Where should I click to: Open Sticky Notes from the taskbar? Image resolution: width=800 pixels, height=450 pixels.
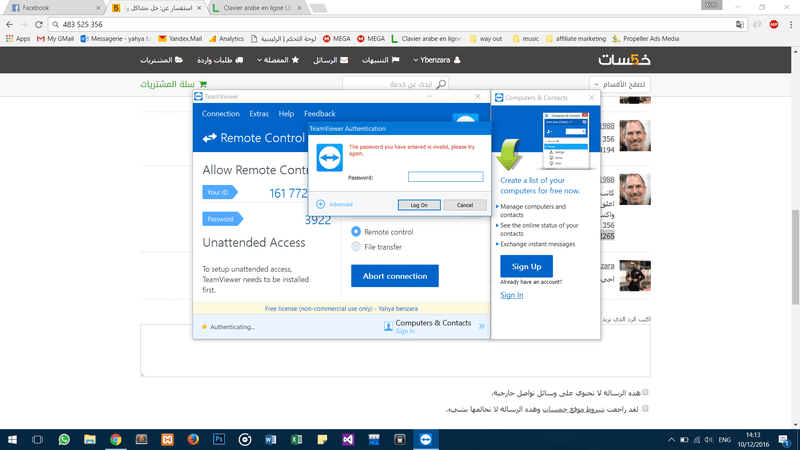pyautogui.click(x=322, y=439)
